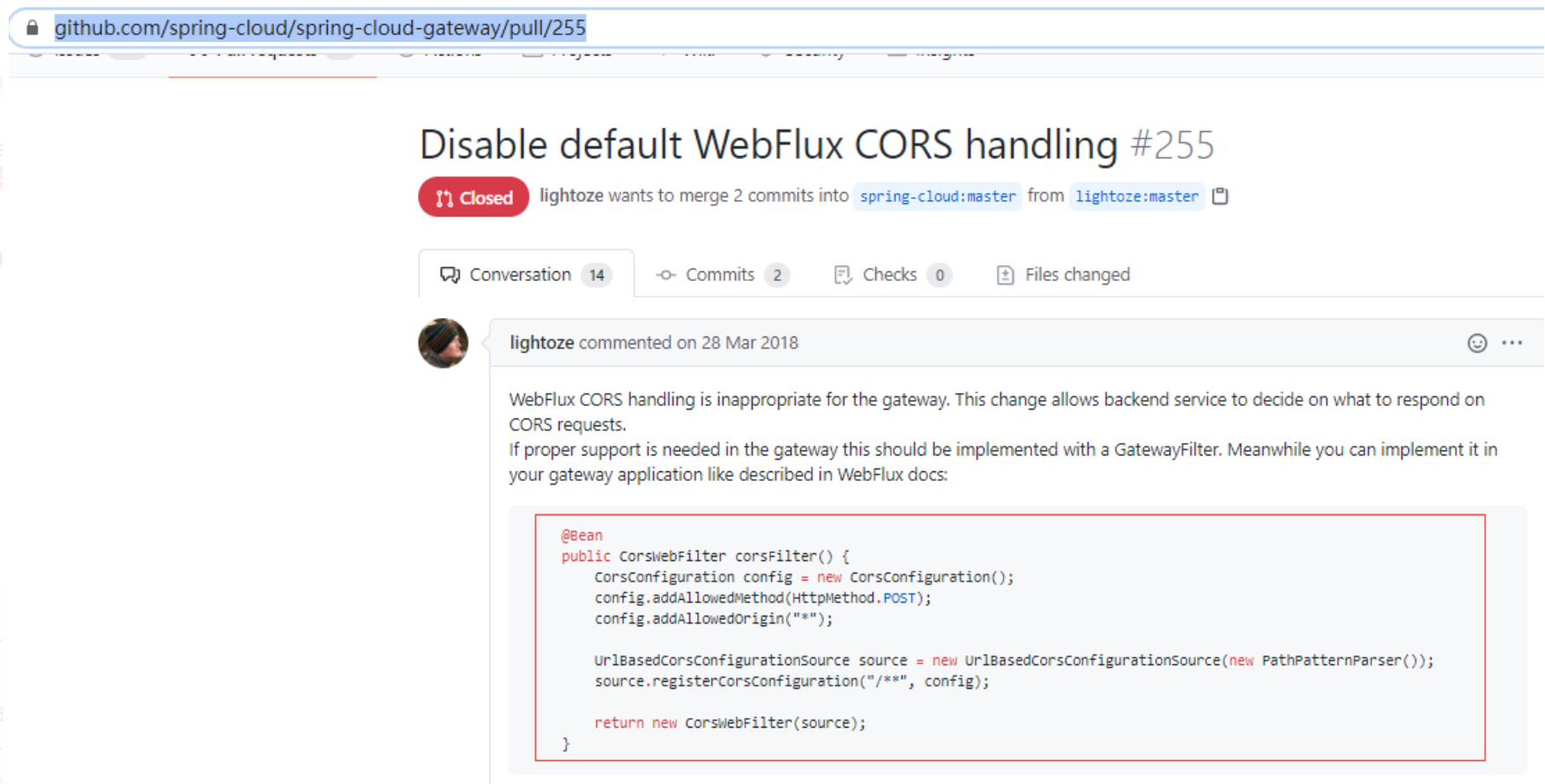The height and width of the screenshot is (784, 1545).
Task: Copy branch name with clipboard icon
Action: coord(1220,196)
